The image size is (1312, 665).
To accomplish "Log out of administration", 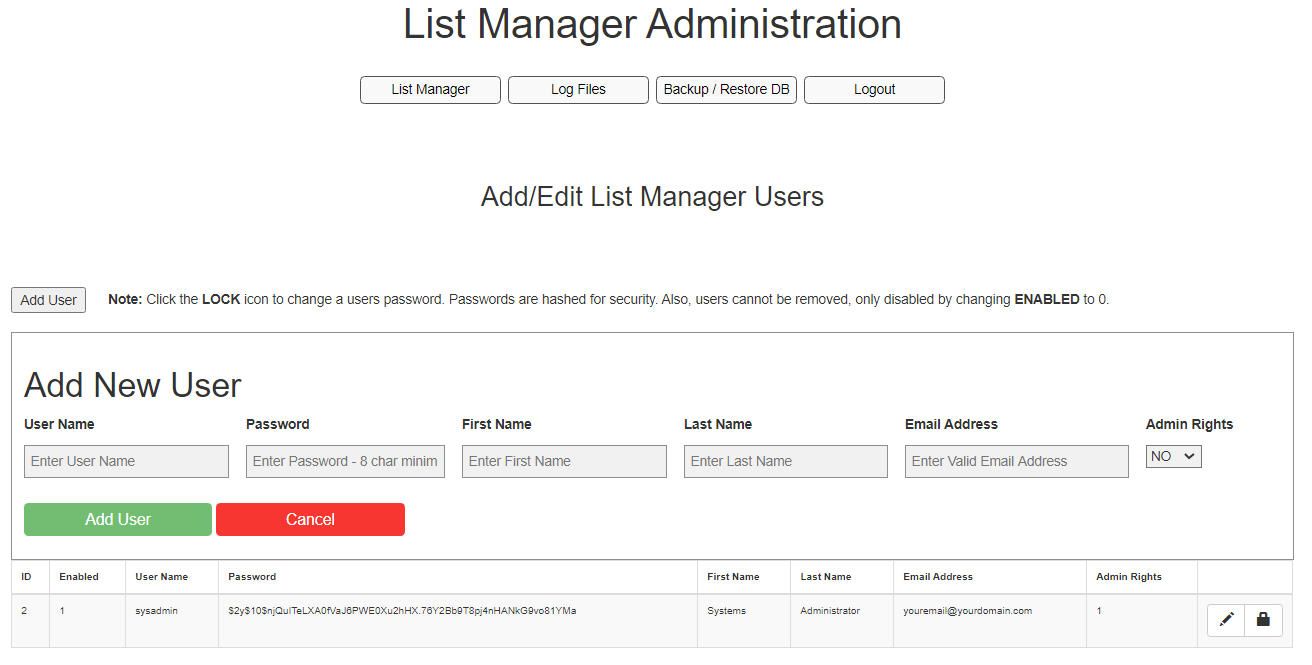I will point(874,89).
